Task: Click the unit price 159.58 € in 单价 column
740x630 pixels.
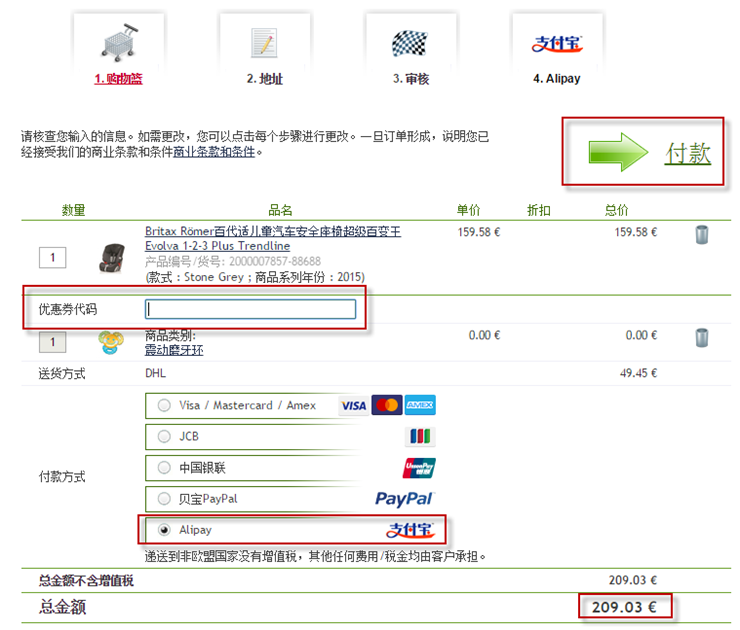Action: (479, 232)
